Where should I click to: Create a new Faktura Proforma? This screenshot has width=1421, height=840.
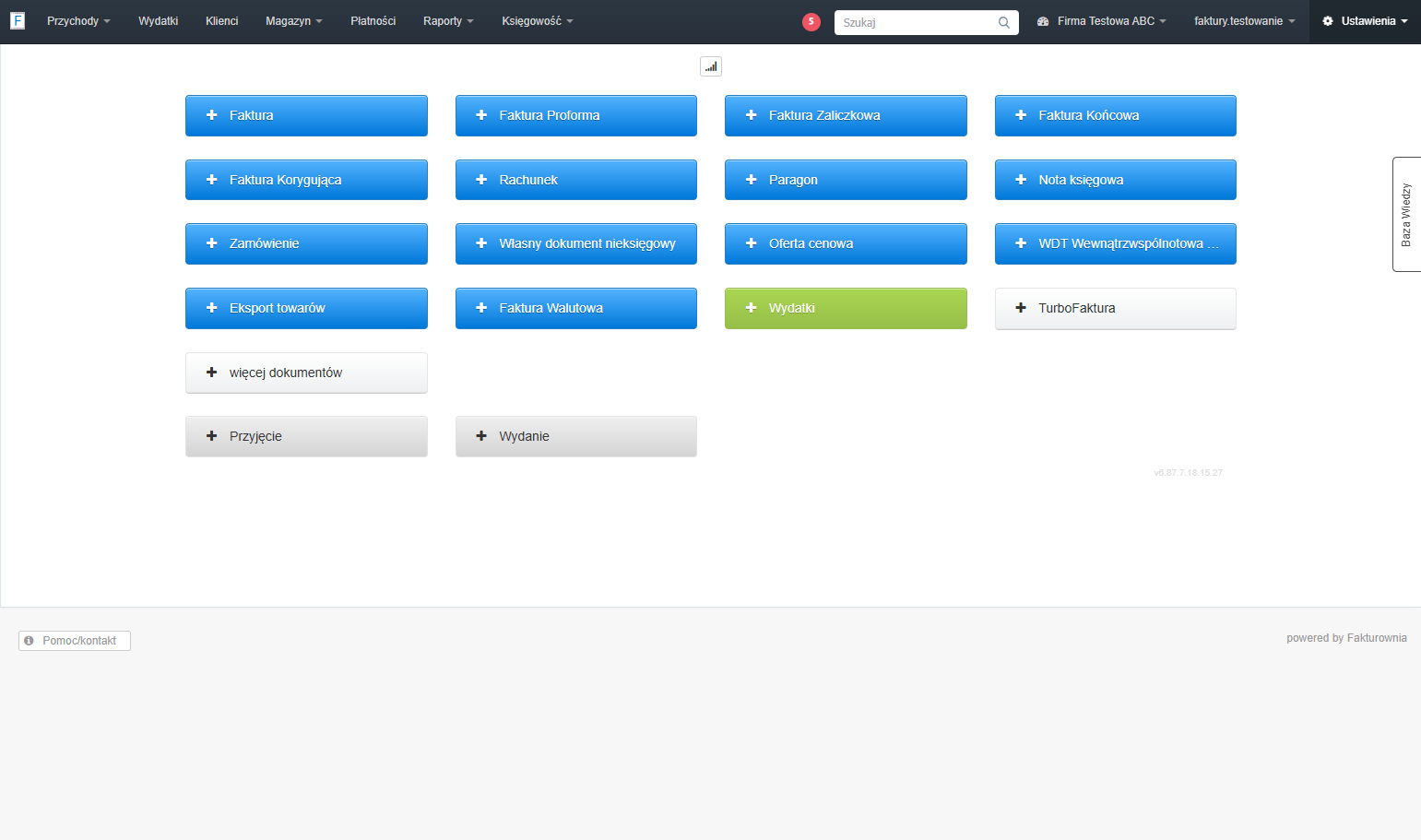(x=576, y=115)
